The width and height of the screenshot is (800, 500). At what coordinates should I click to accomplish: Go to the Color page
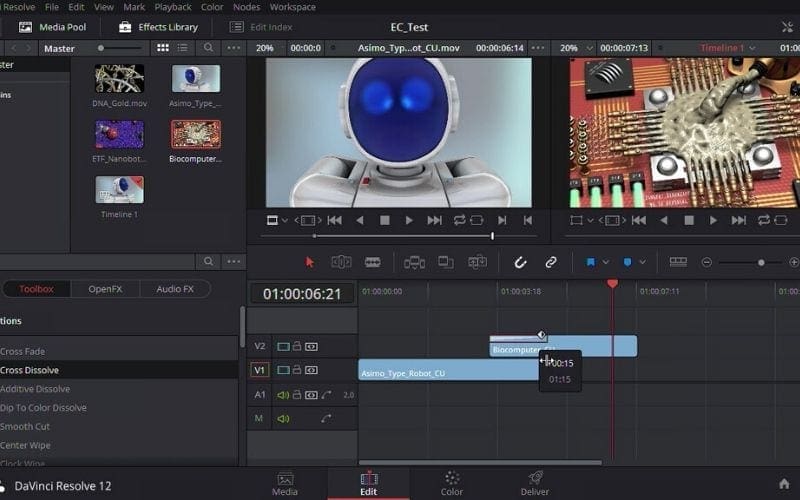click(452, 484)
